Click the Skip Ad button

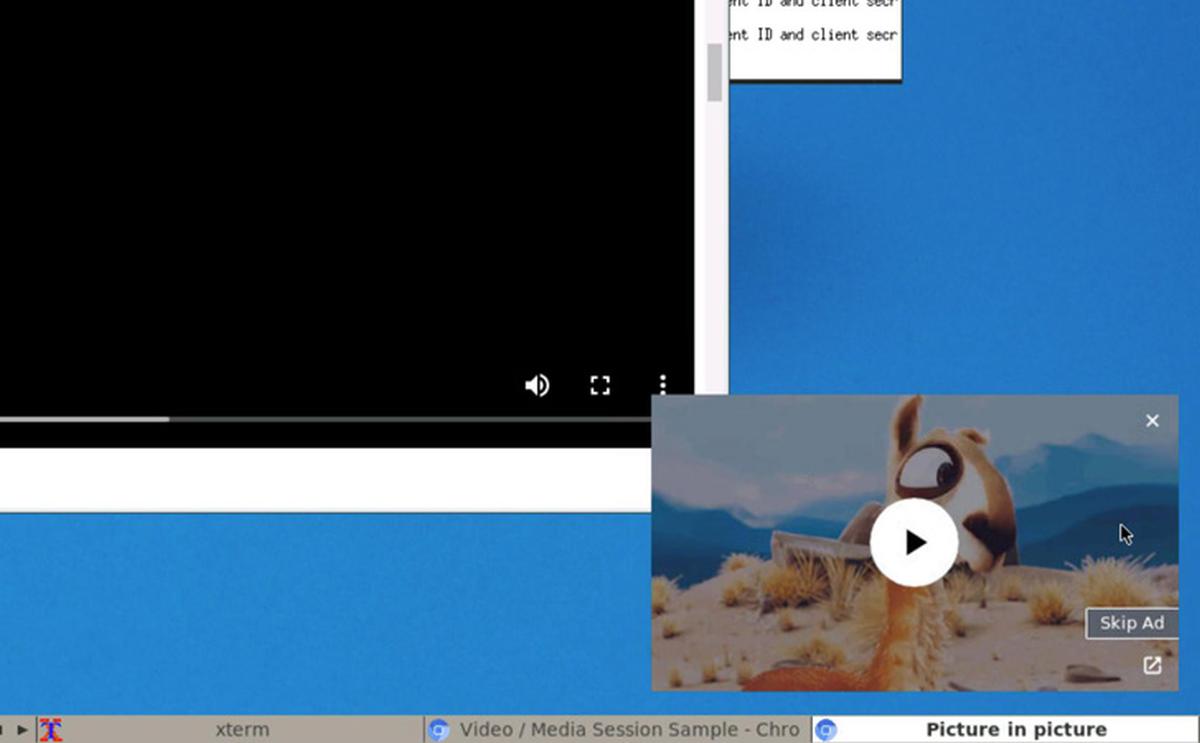[x=1131, y=623]
